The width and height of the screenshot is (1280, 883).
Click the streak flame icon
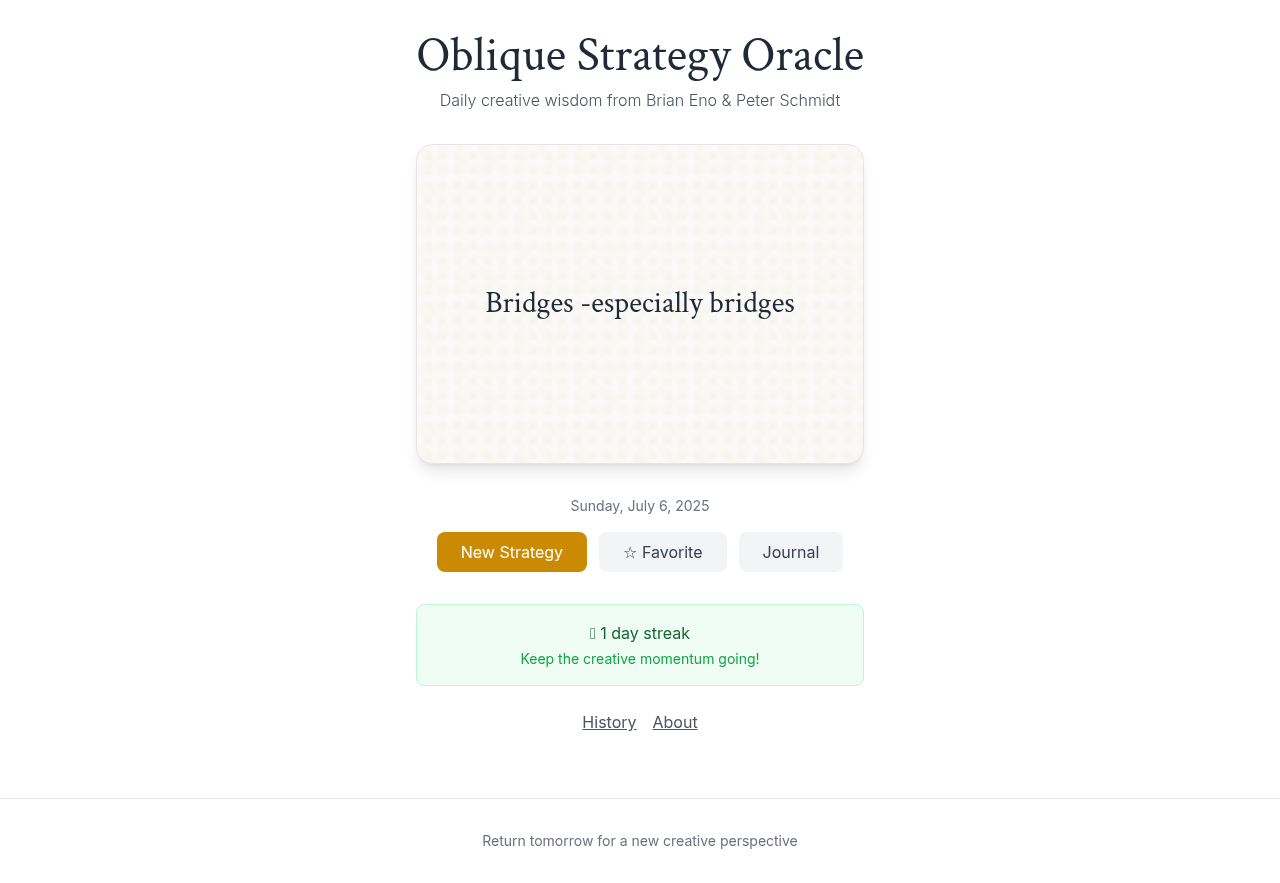tap(592, 633)
